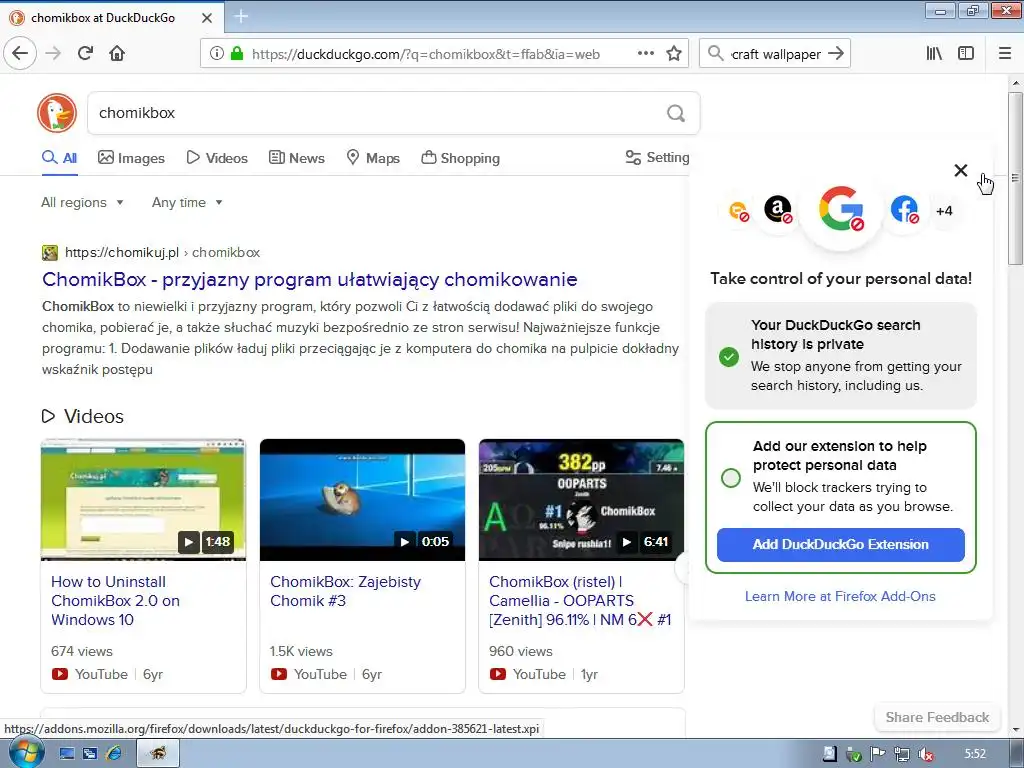Click the magnifier in DuckDuckGo search box

coord(676,114)
